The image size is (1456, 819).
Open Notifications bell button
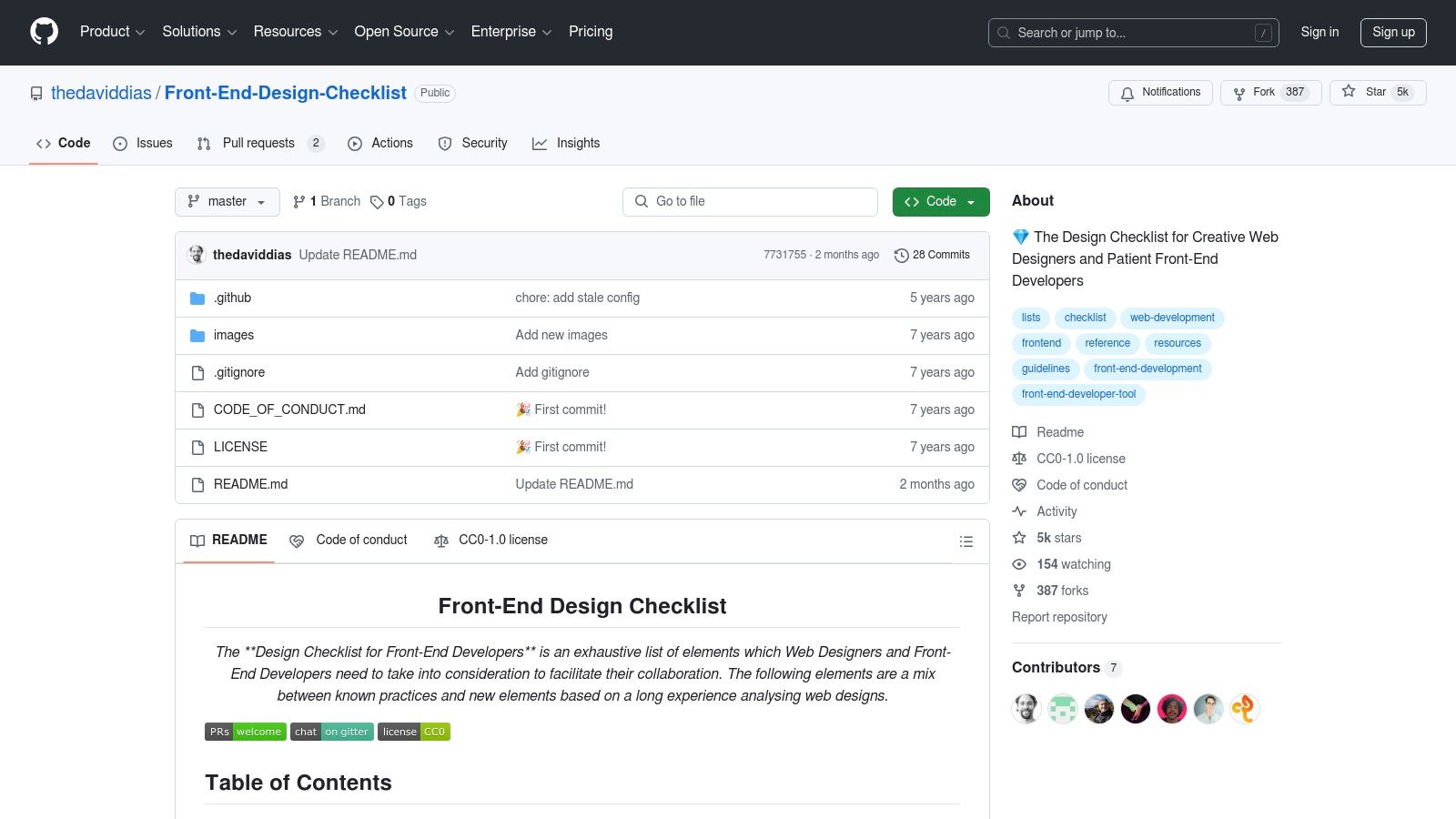pyautogui.click(x=1160, y=92)
